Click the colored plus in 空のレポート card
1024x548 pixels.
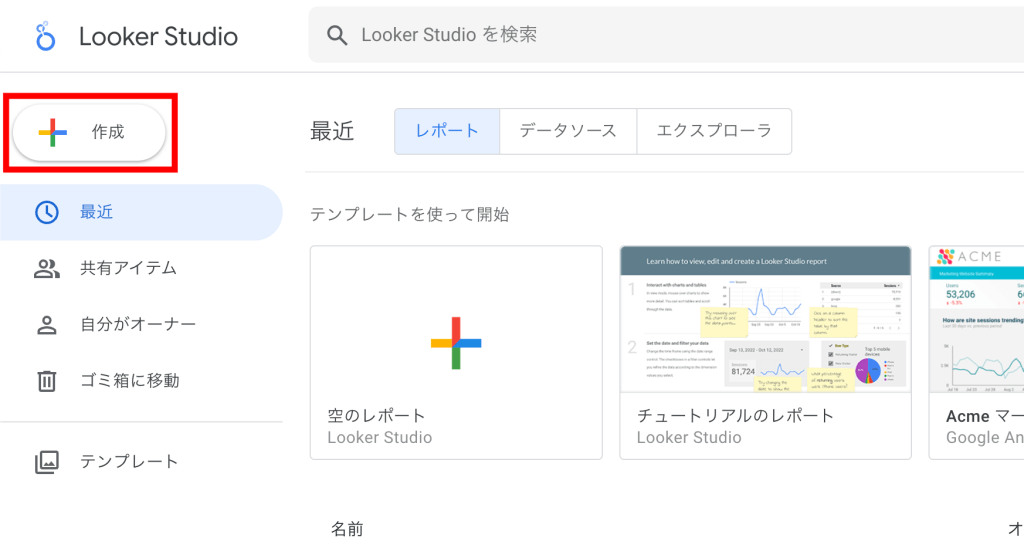(x=456, y=343)
